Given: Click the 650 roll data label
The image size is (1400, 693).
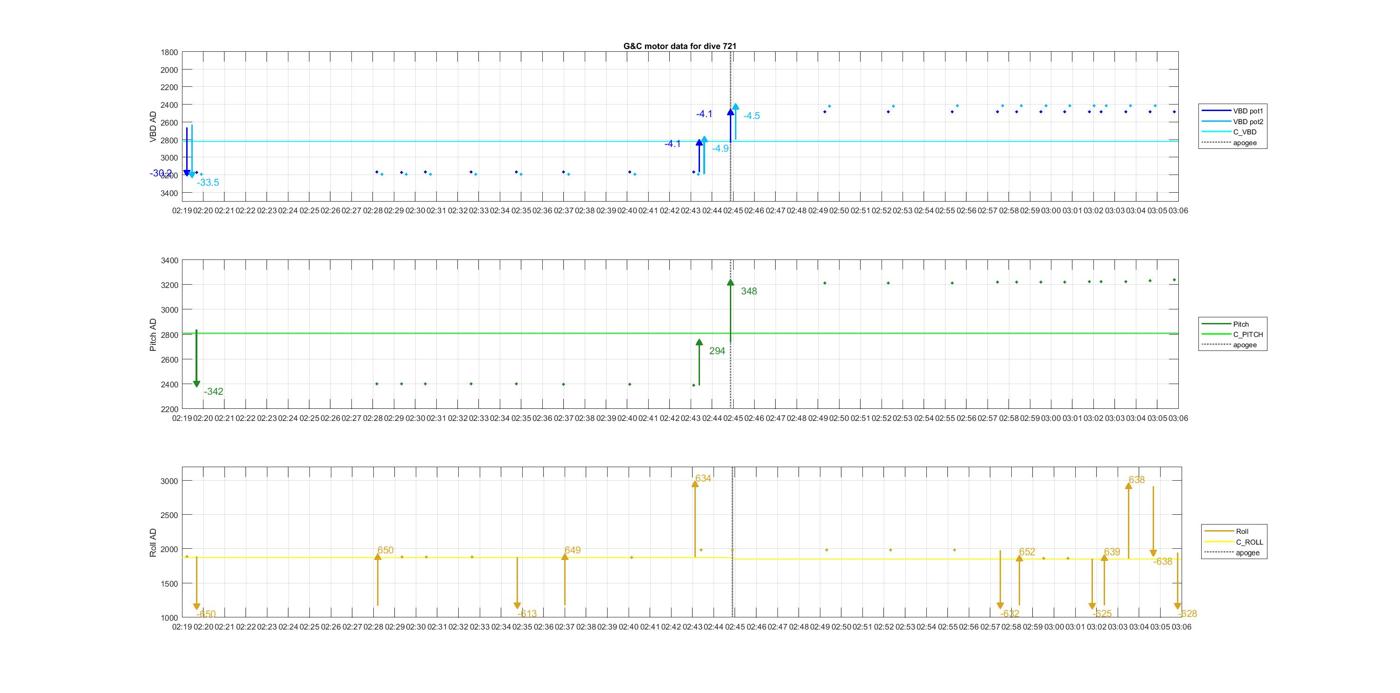Looking at the screenshot, I should coord(386,550).
